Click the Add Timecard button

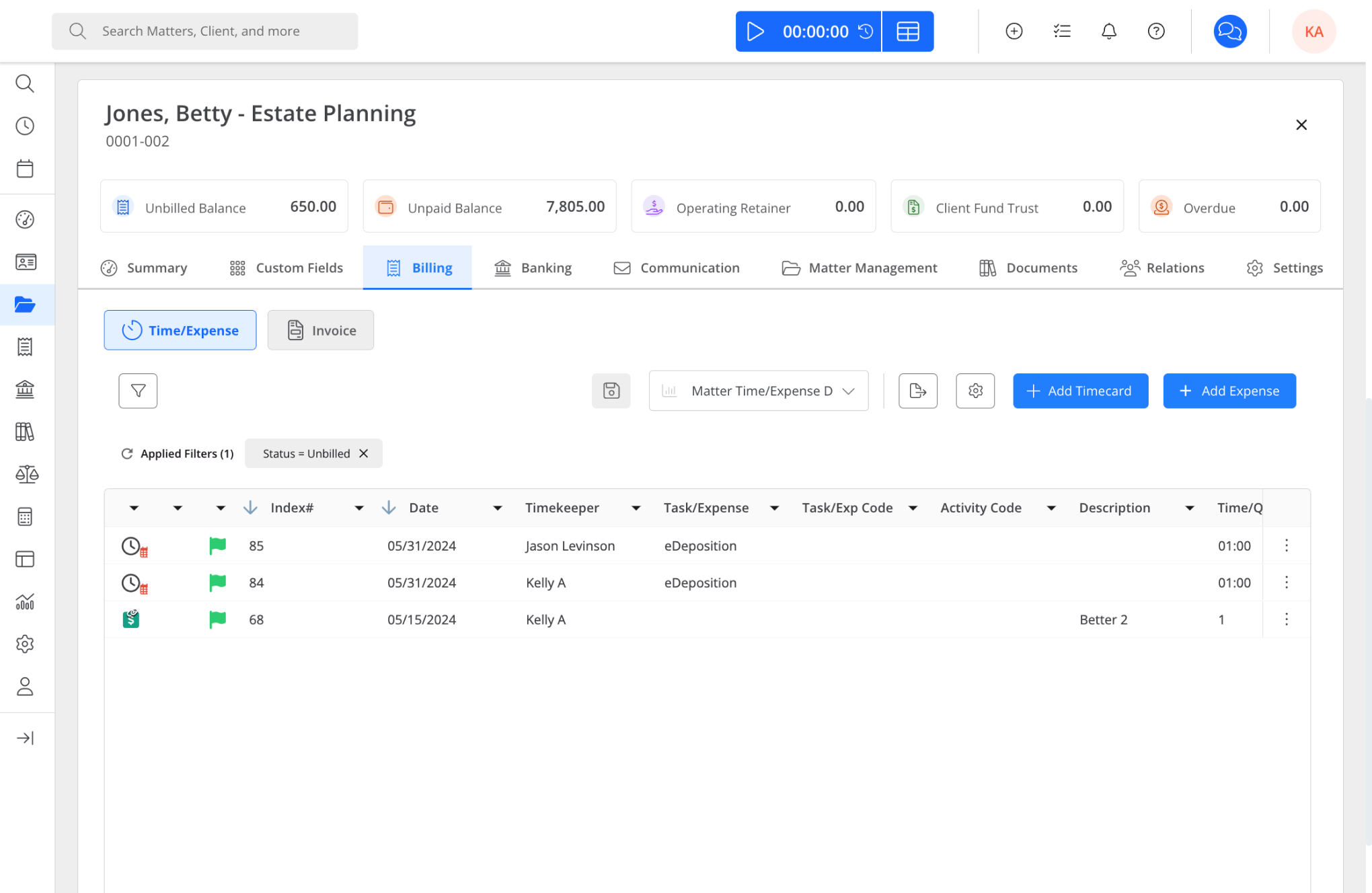coord(1080,391)
